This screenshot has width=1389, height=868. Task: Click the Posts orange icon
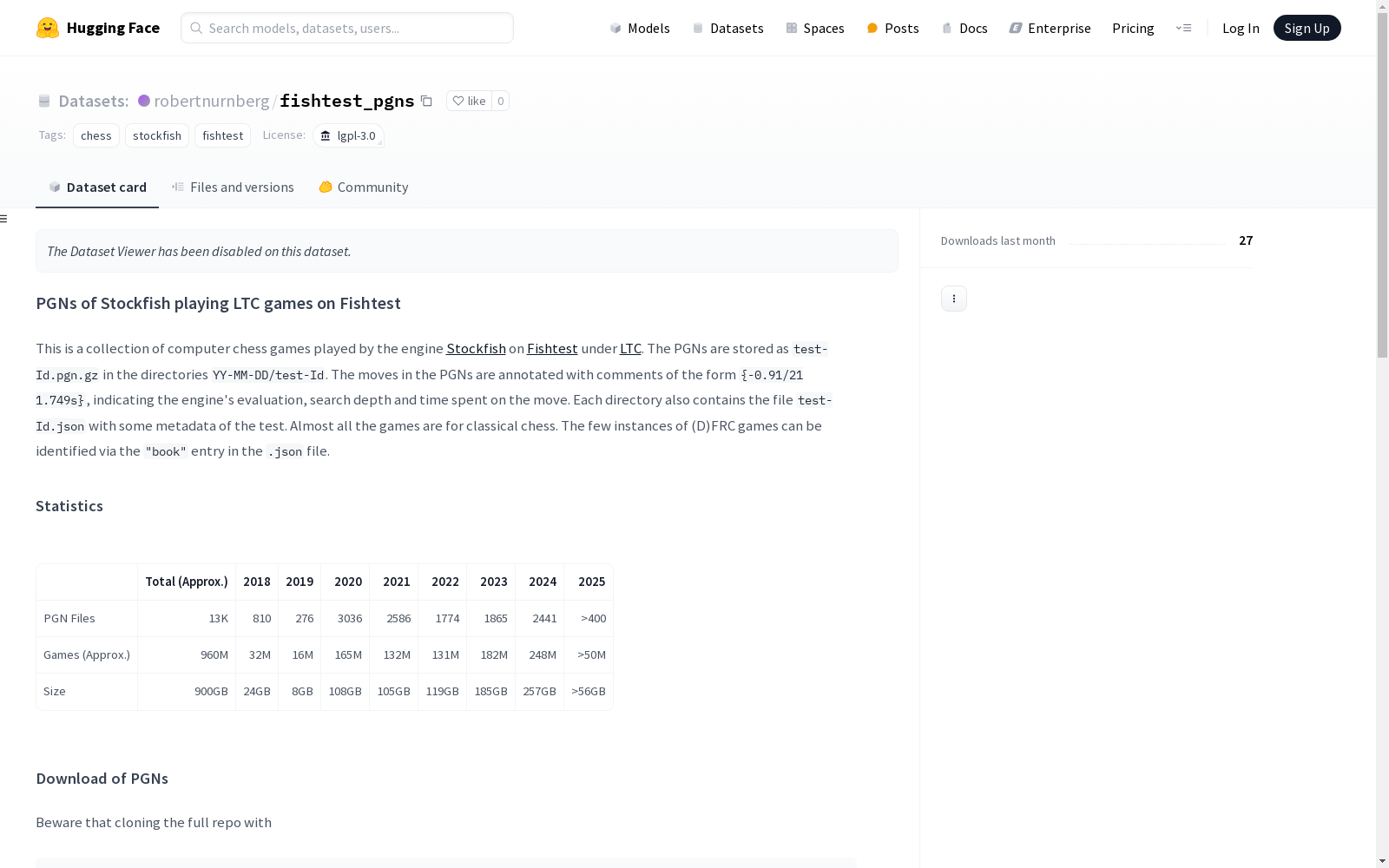tap(872, 28)
